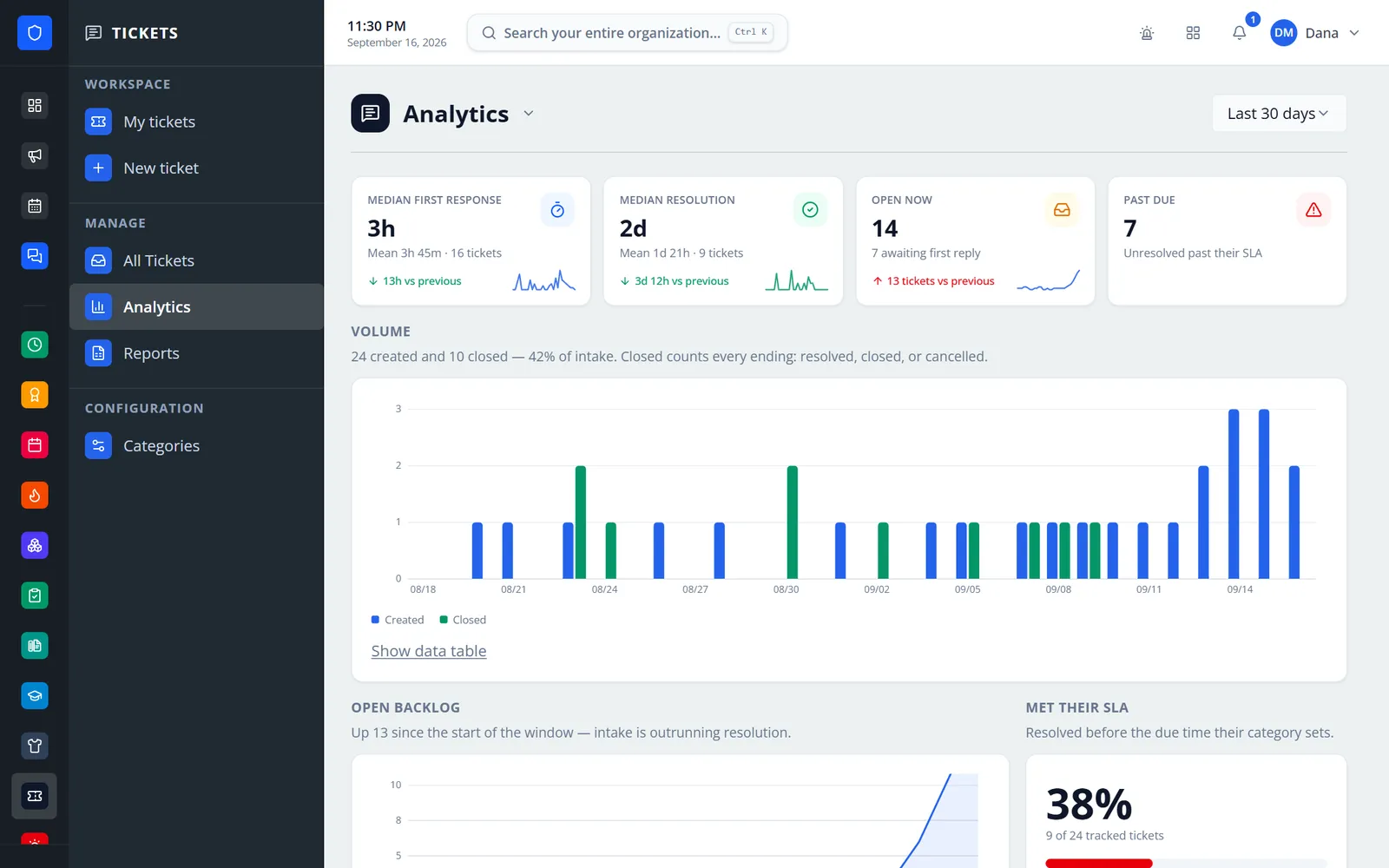Image resolution: width=1389 pixels, height=868 pixels.
Task: Click 'Mean 3h 45m · 16 tickets' text
Action: coord(434,253)
